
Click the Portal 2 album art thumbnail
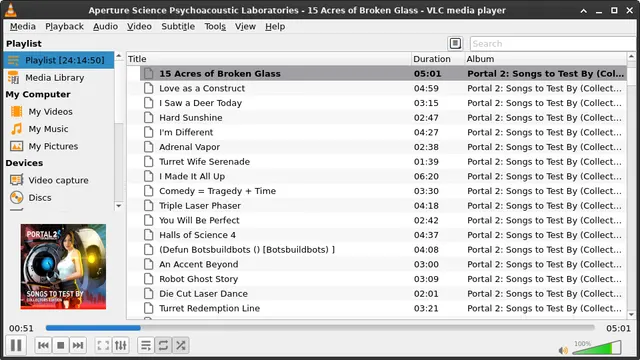click(x=63, y=267)
